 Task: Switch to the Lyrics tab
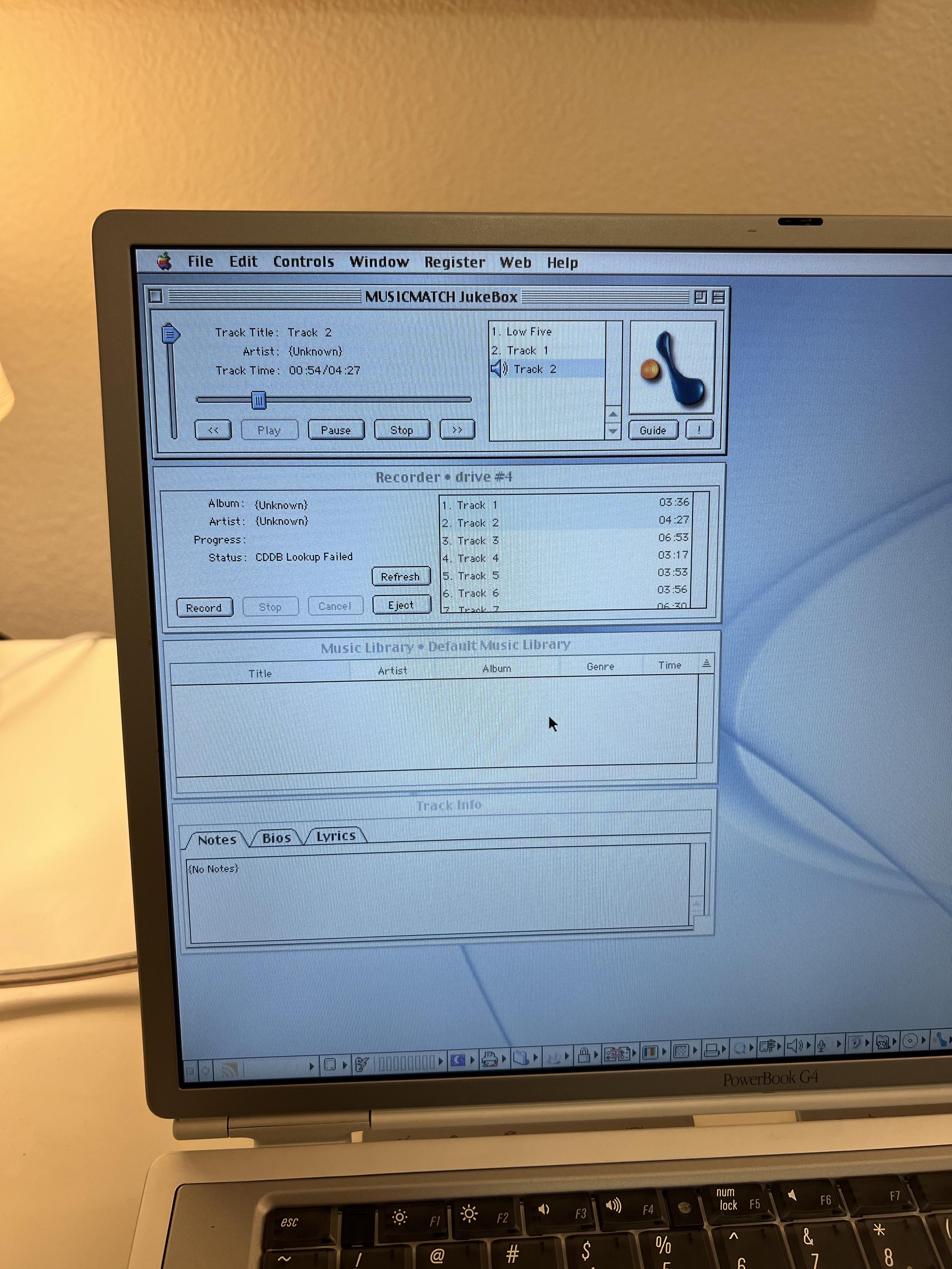(x=336, y=836)
